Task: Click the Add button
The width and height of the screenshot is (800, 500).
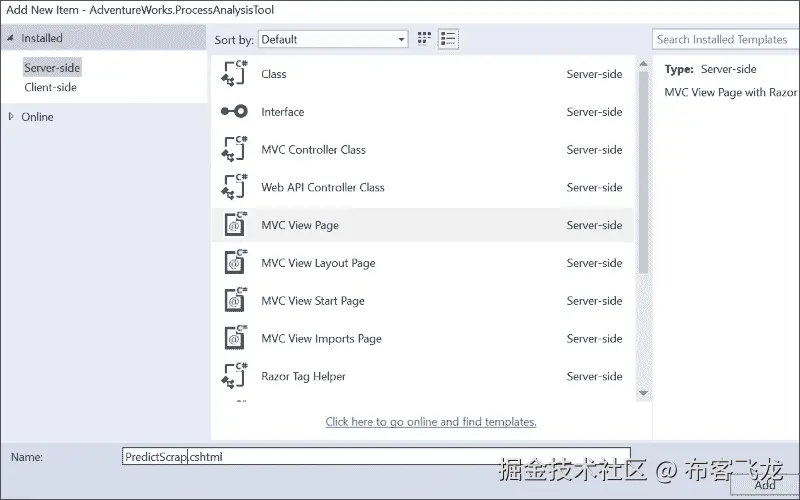Action: point(765,485)
